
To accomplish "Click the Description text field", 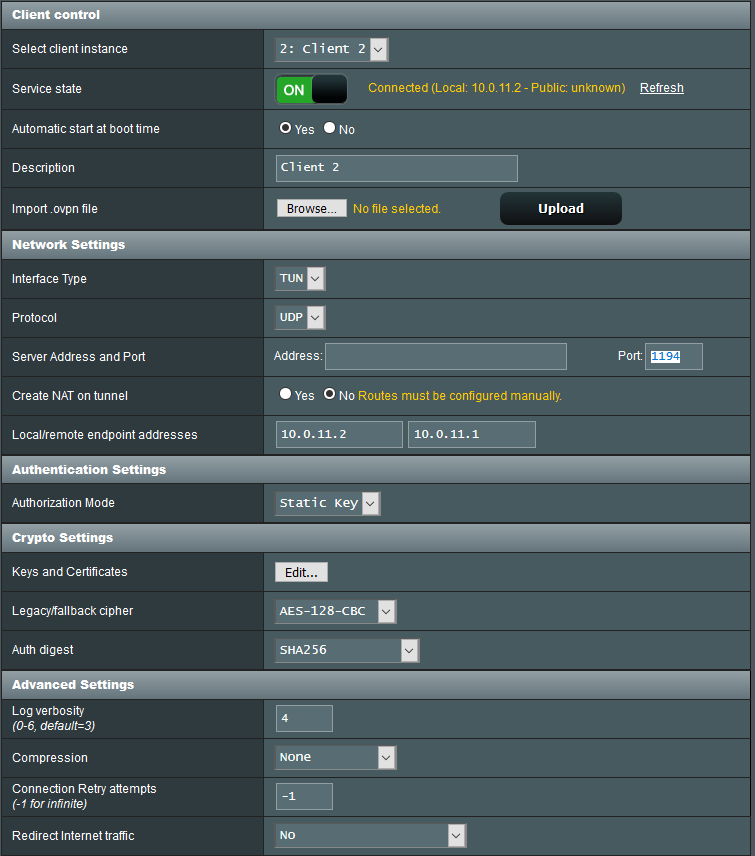I will click(396, 168).
